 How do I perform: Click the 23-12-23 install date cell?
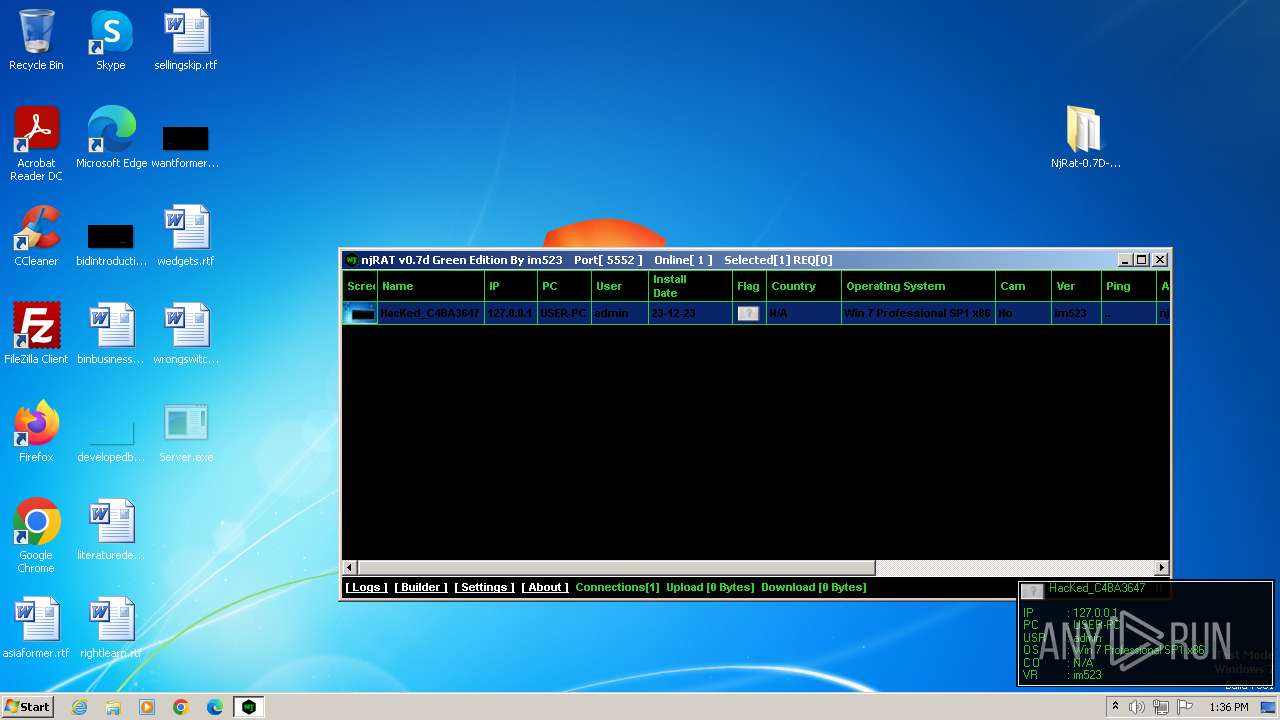(690, 313)
